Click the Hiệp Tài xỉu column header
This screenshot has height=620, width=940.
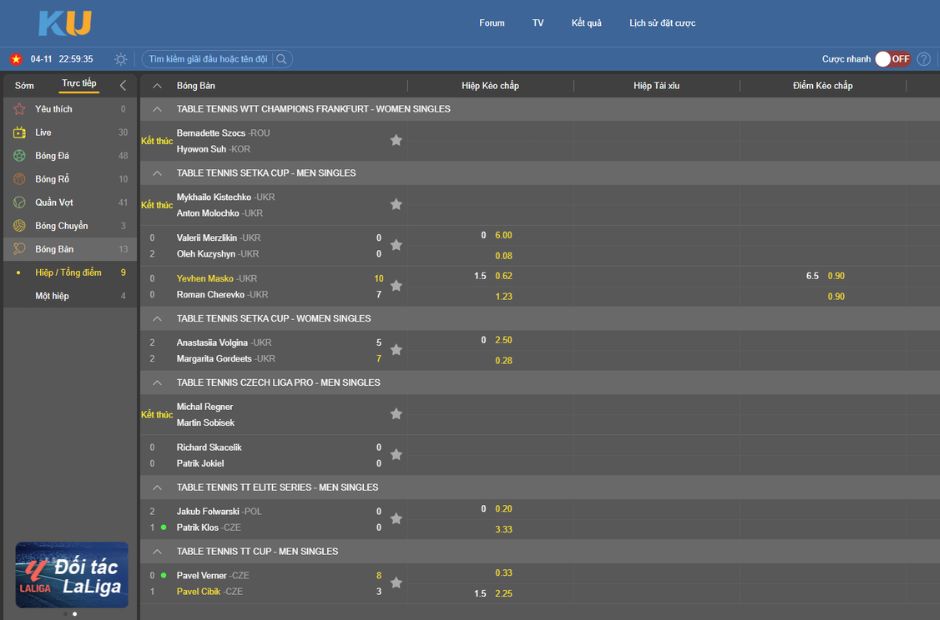pyautogui.click(x=656, y=86)
